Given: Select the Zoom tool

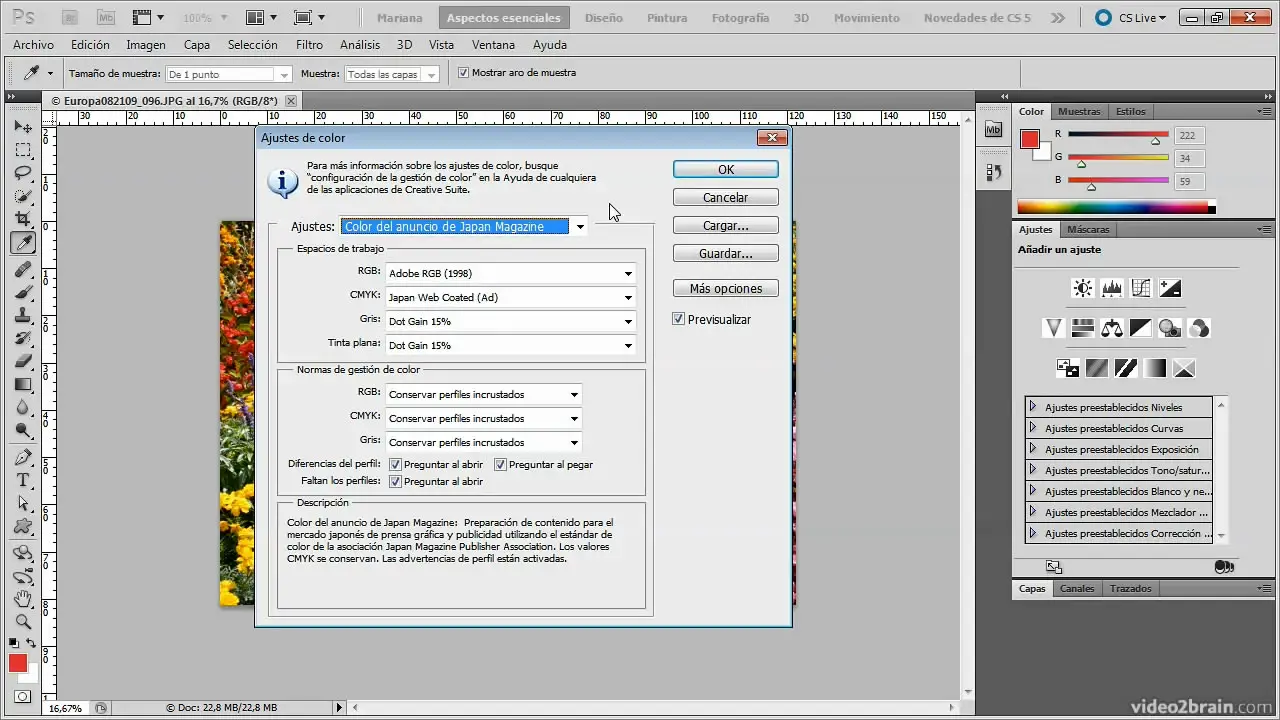Looking at the screenshot, I should 22,622.
